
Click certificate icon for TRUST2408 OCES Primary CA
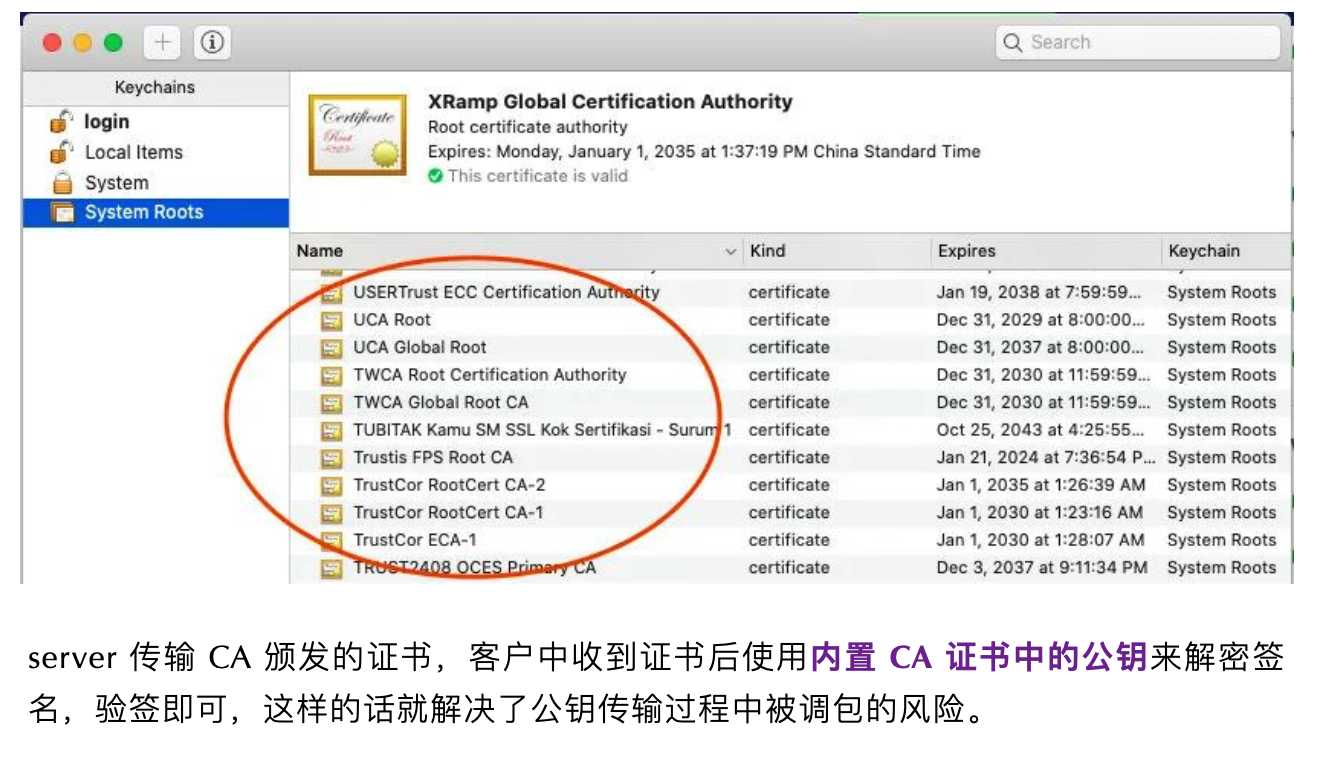(x=331, y=568)
